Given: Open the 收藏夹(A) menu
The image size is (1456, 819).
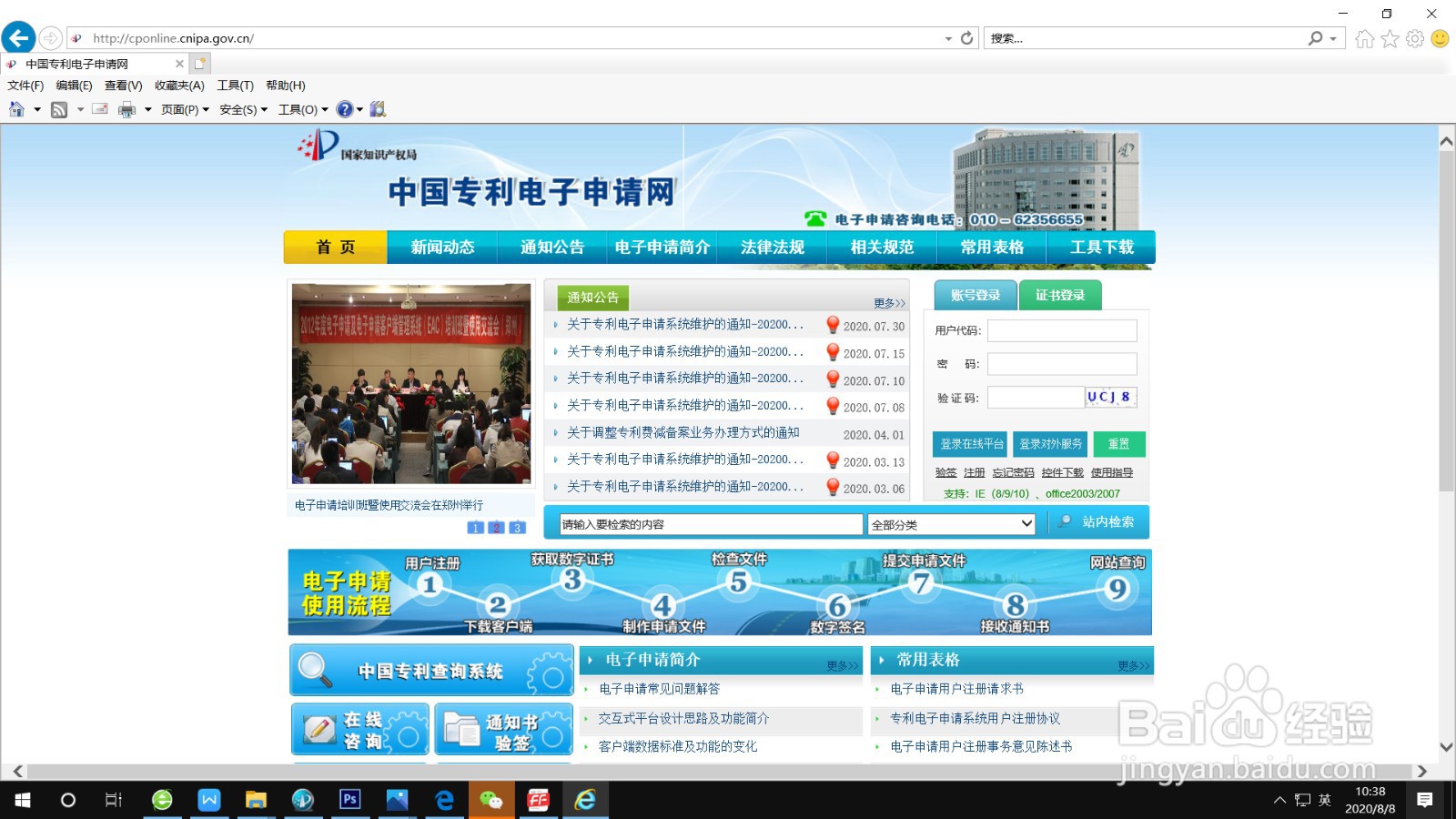Looking at the screenshot, I should 179,86.
